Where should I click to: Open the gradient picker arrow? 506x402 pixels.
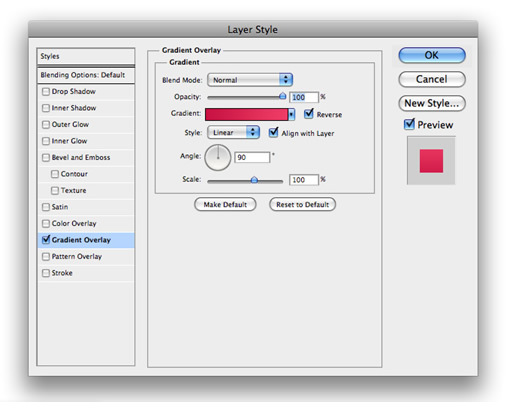292,114
